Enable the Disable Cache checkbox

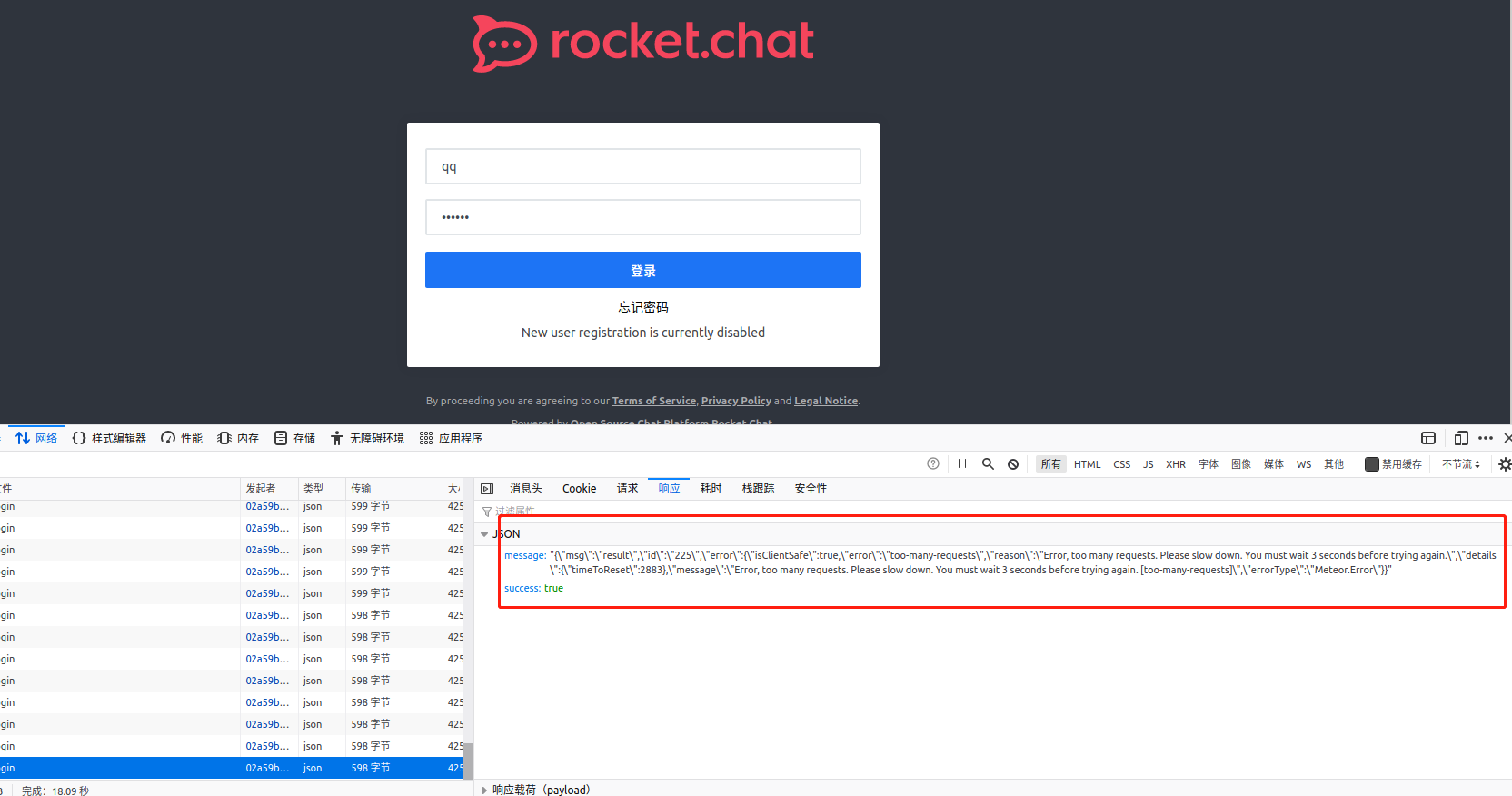1372,464
